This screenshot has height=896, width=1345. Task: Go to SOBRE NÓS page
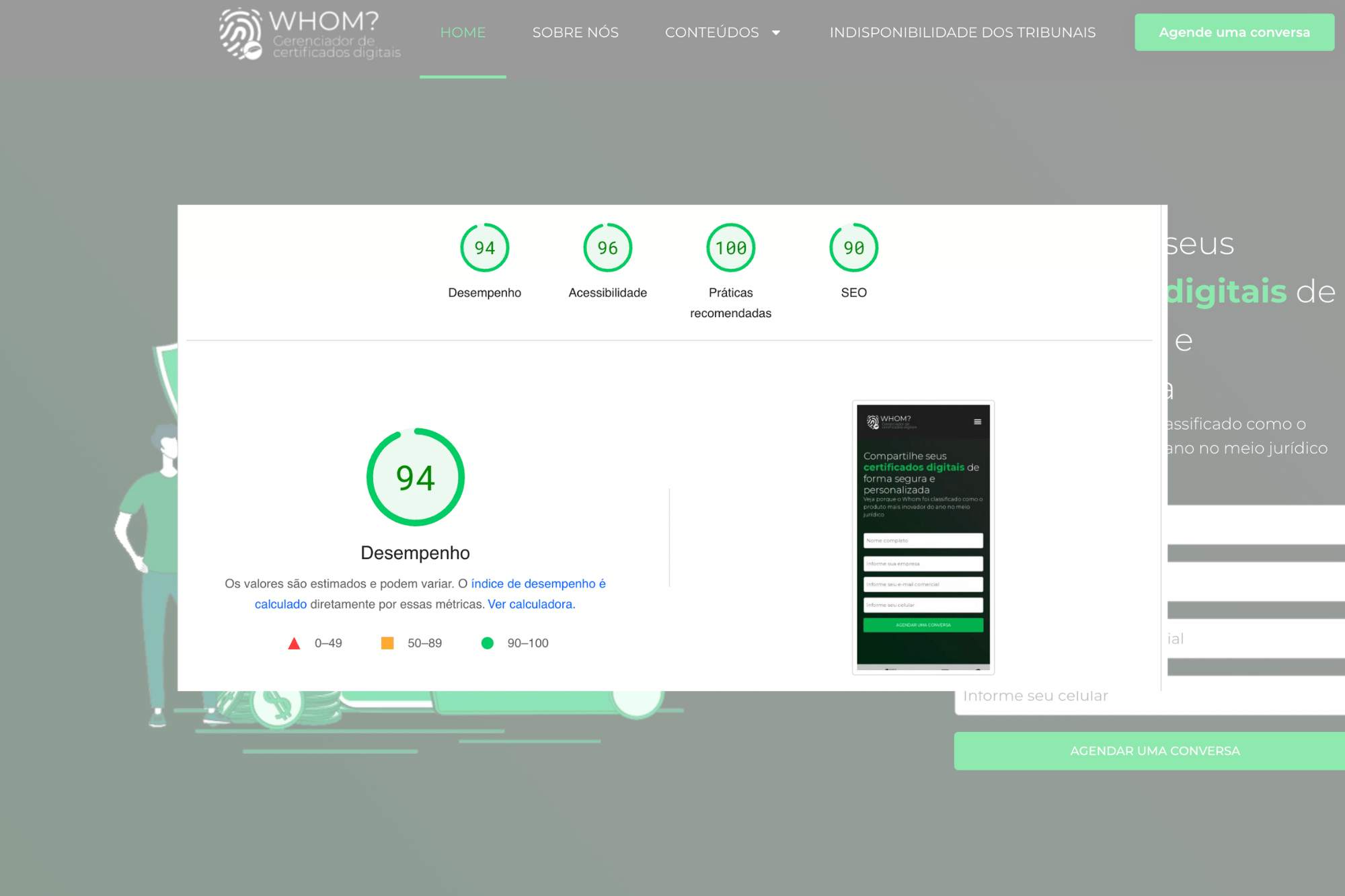(x=575, y=32)
